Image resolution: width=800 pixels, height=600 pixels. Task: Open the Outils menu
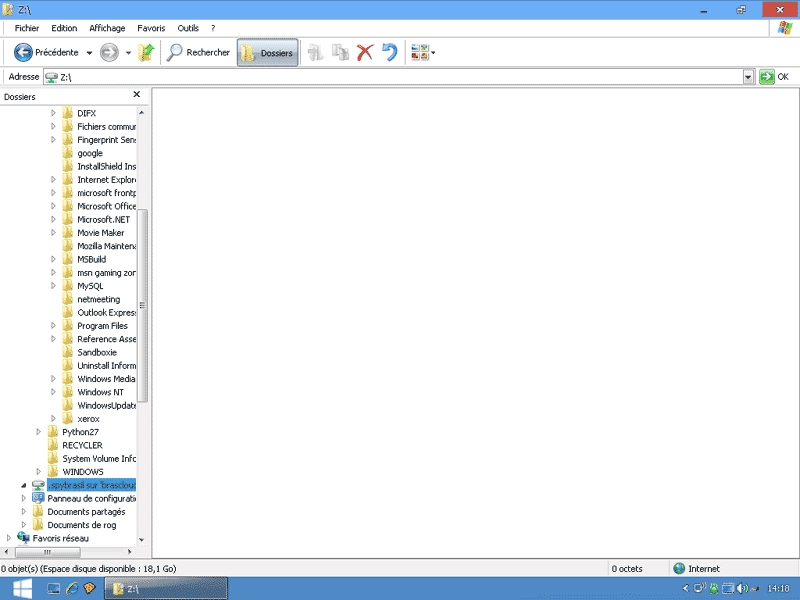tap(188, 28)
